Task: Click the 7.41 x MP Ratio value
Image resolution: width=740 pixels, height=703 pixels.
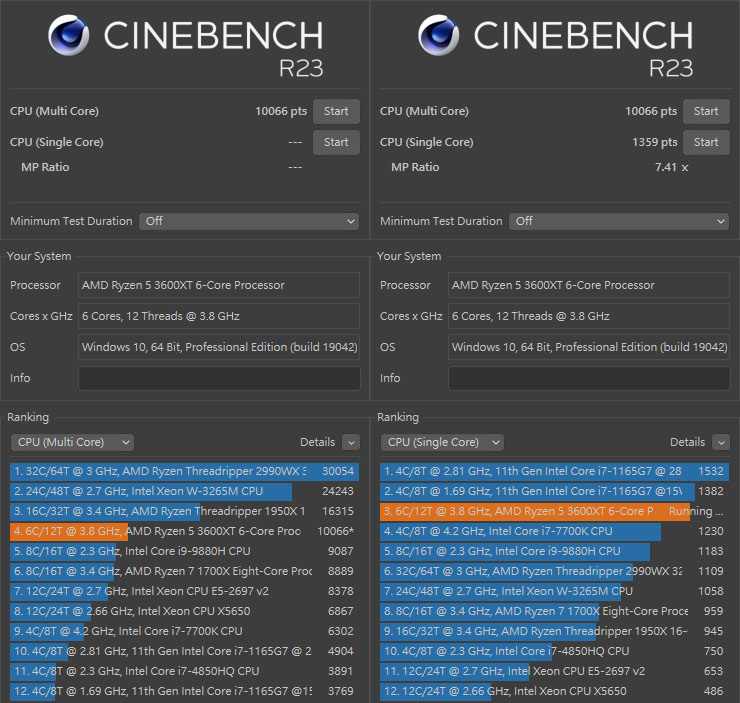Action: (672, 167)
